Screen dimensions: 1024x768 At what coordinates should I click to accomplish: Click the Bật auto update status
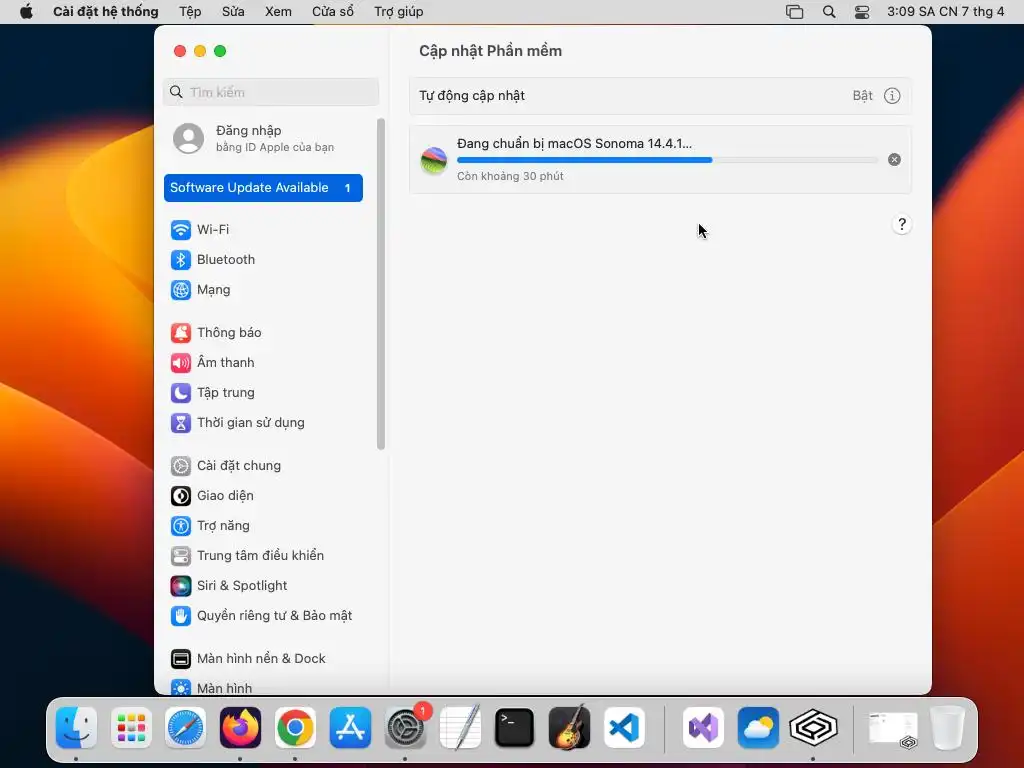click(863, 96)
